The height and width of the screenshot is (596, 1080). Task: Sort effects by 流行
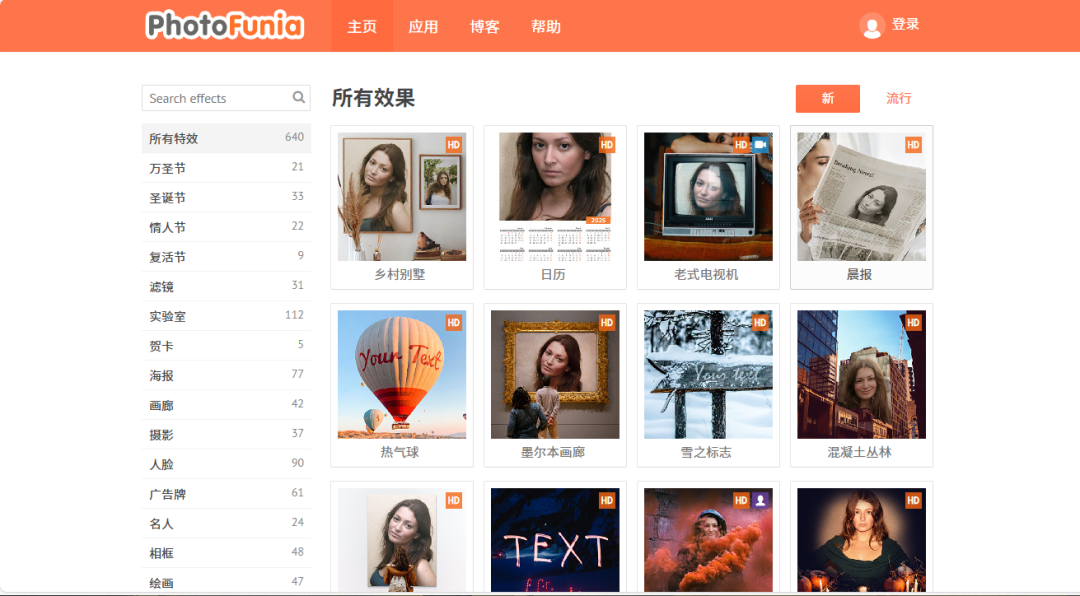898,99
